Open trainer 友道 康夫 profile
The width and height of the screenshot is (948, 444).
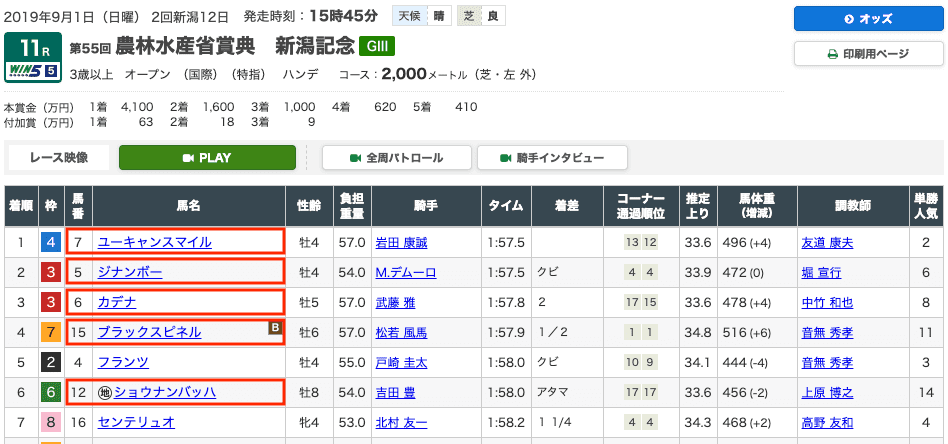[x=827, y=243]
